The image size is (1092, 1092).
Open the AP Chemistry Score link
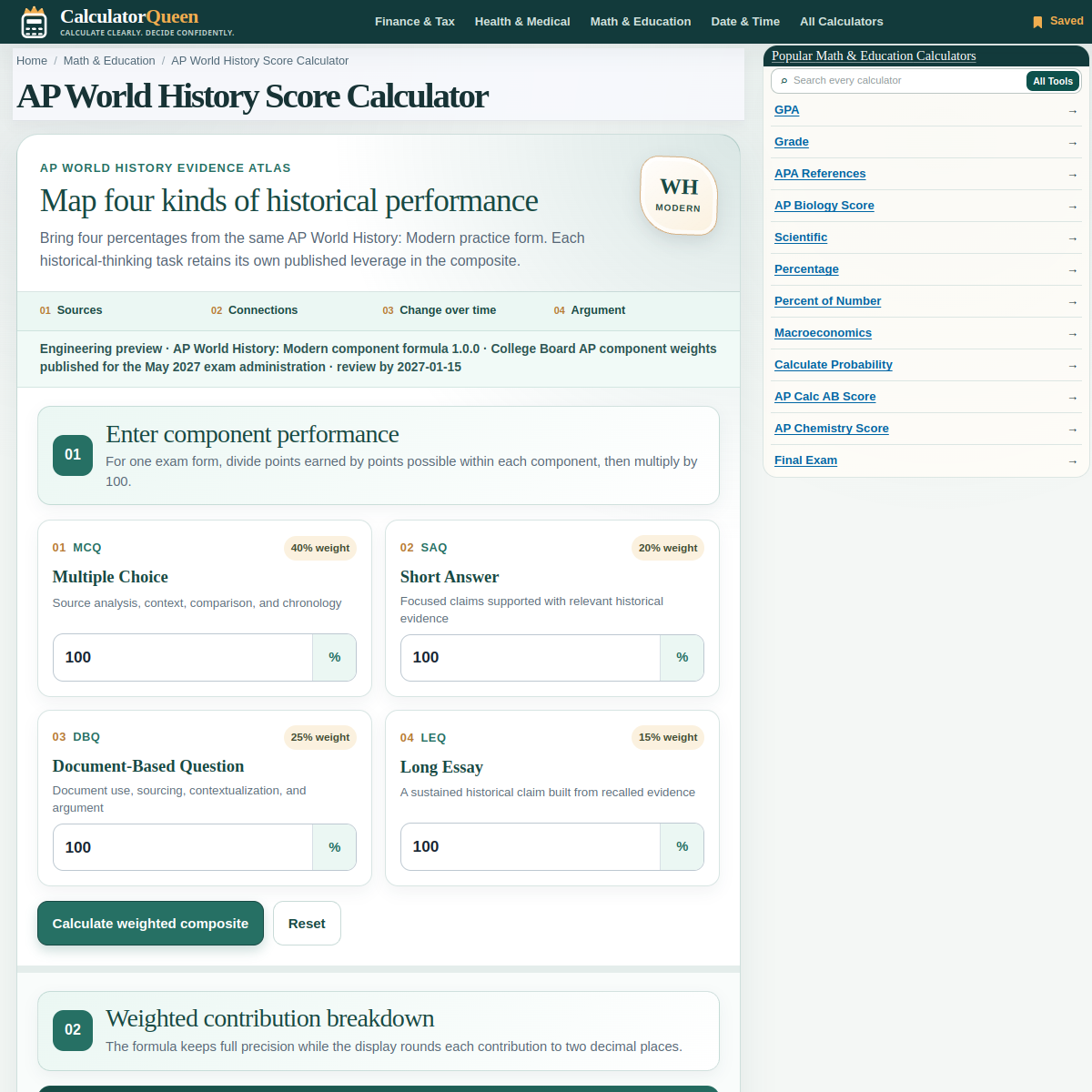[x=832, y=429]
